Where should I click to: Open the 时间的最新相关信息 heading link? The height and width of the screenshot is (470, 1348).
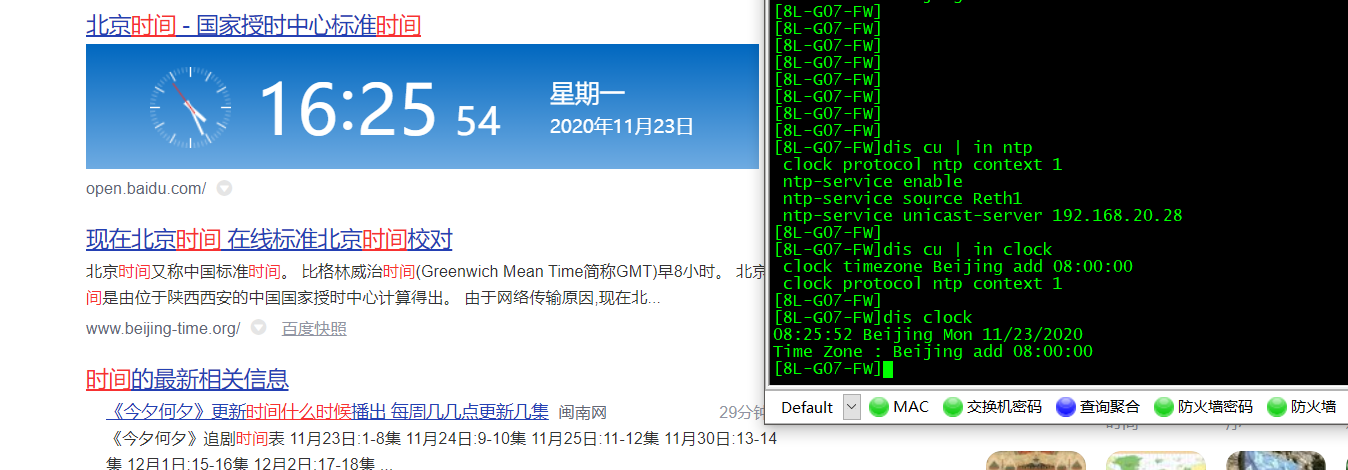coord(187,380)
